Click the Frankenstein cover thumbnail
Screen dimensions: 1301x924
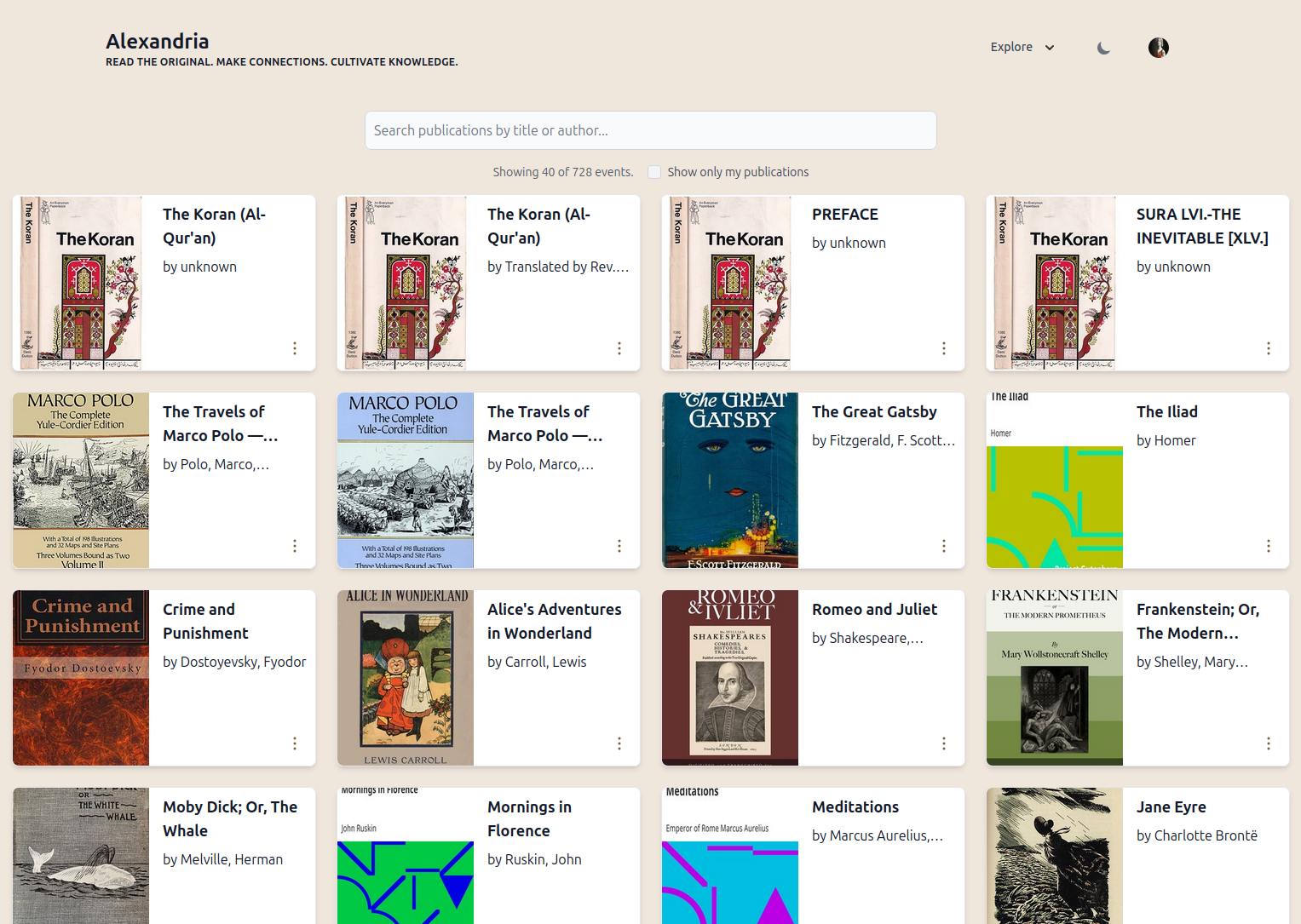(x=1054, y=678)
